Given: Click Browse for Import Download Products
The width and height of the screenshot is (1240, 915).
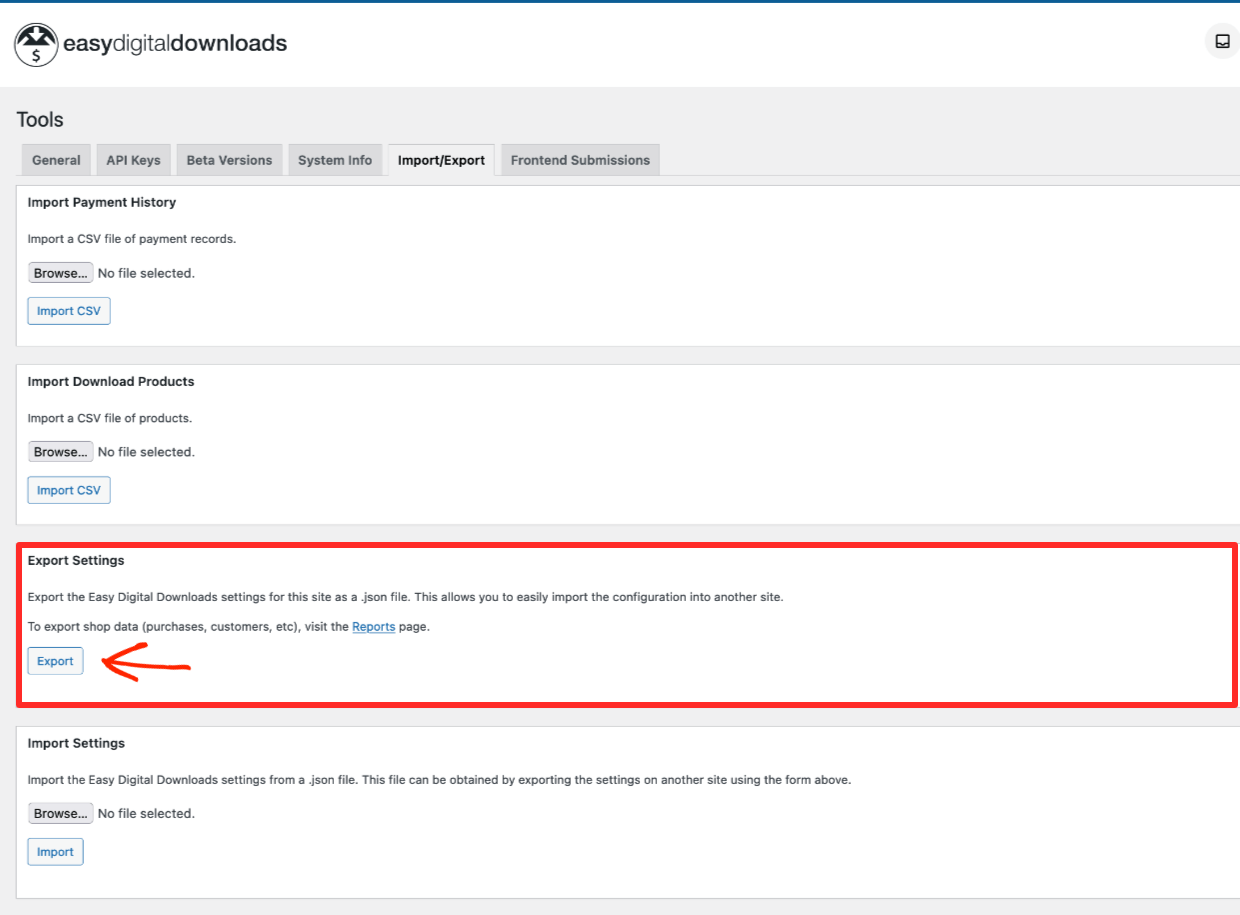Looking at the screenshot, I should point(60,451).
